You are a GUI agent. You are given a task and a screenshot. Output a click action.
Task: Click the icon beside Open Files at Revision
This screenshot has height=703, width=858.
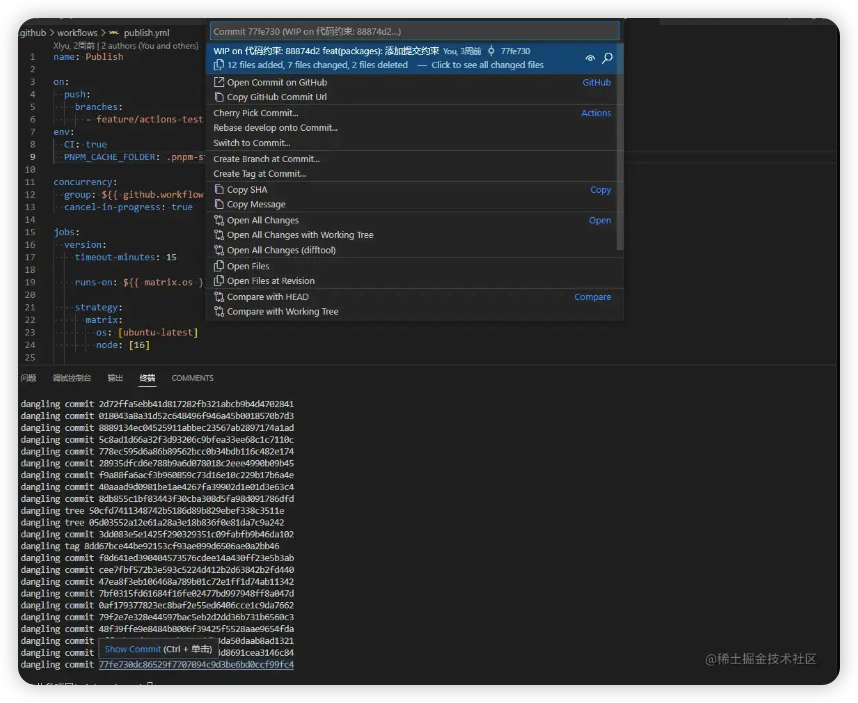point(219,281)
